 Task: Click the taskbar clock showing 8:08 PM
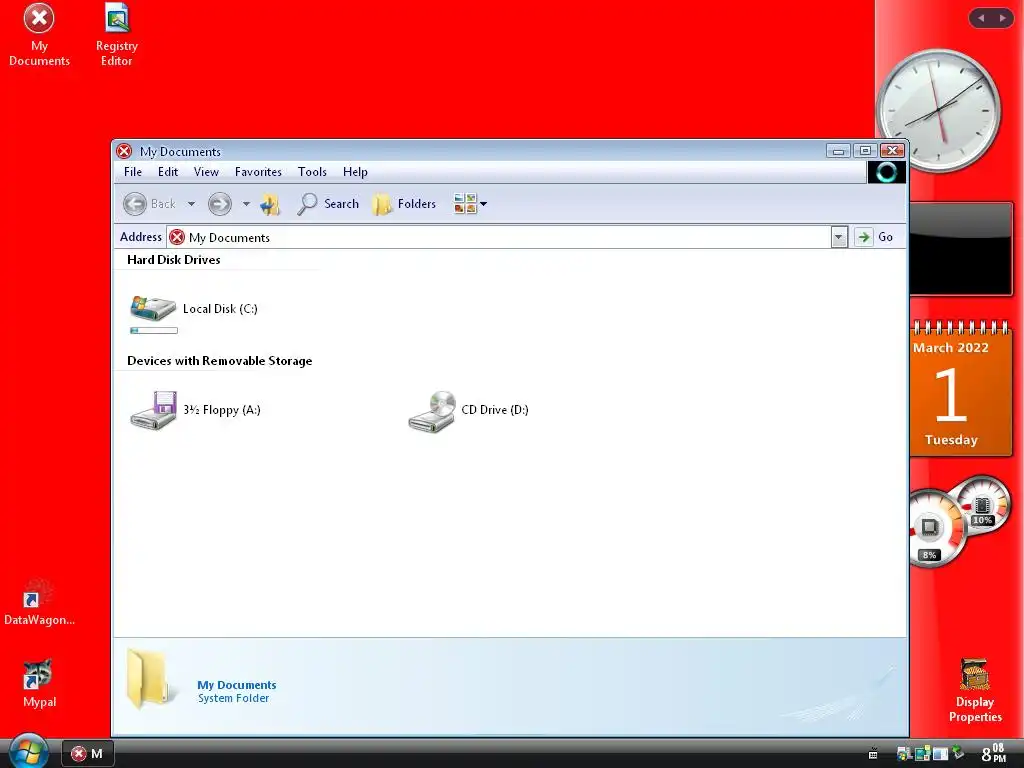(x=994, y=754)
